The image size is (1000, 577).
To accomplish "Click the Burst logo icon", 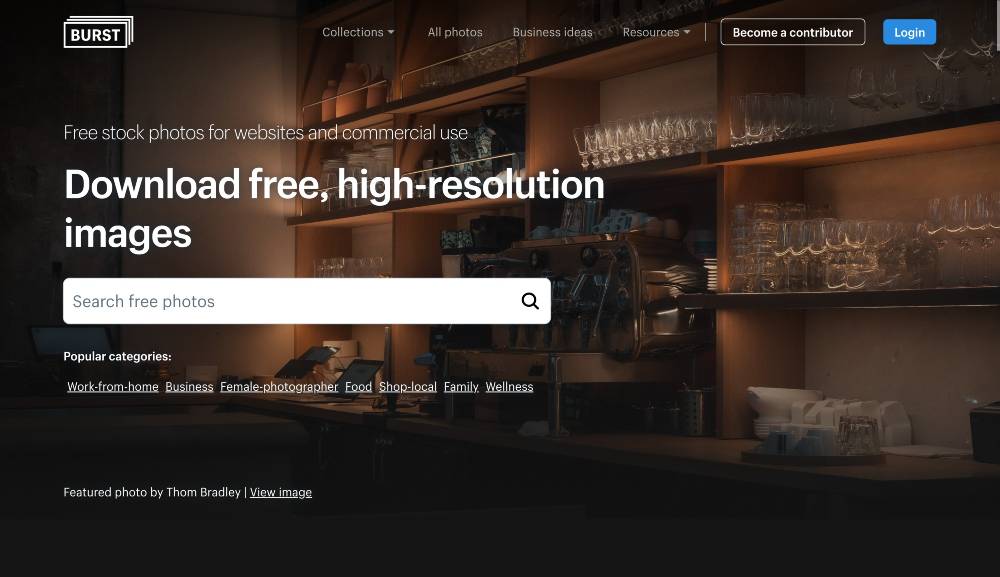I will (x=98, y=32).
